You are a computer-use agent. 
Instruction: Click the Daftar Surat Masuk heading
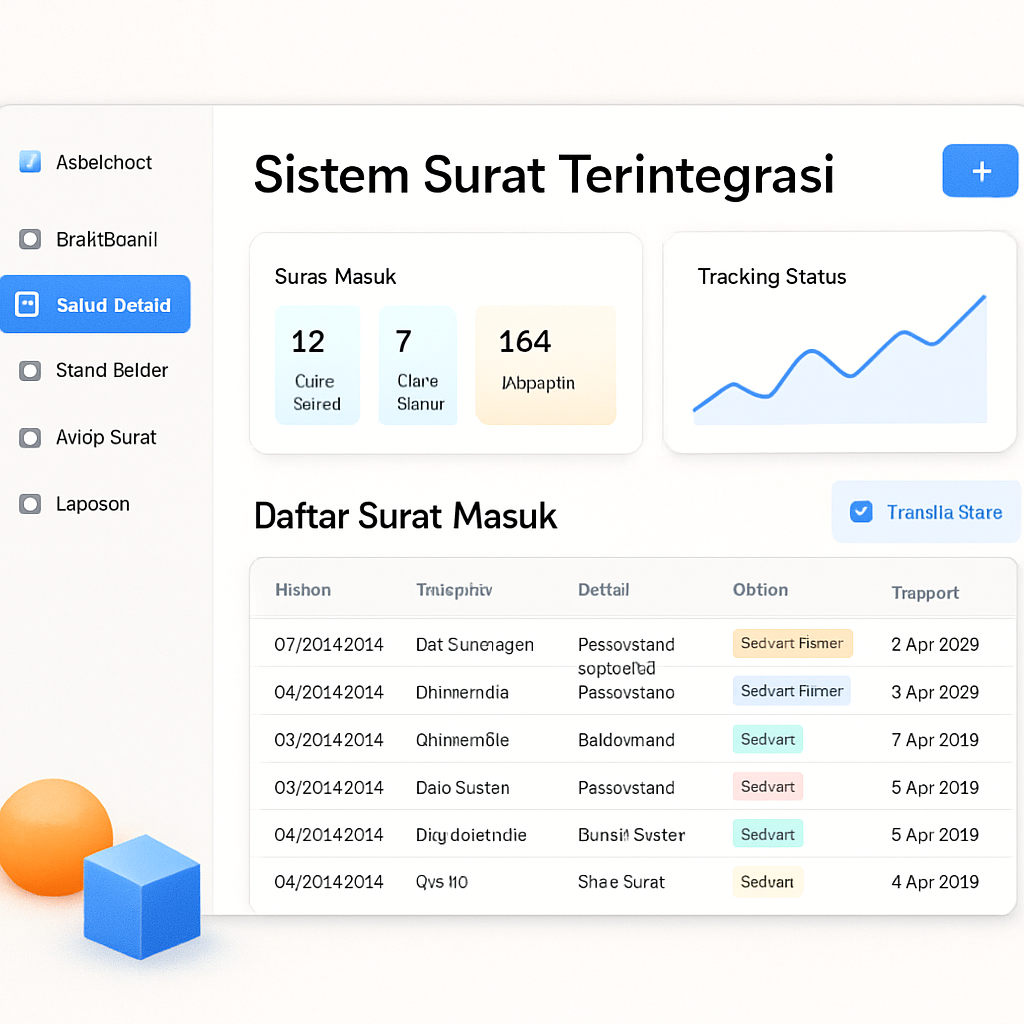pyautogui.click(x=405, y=516)
